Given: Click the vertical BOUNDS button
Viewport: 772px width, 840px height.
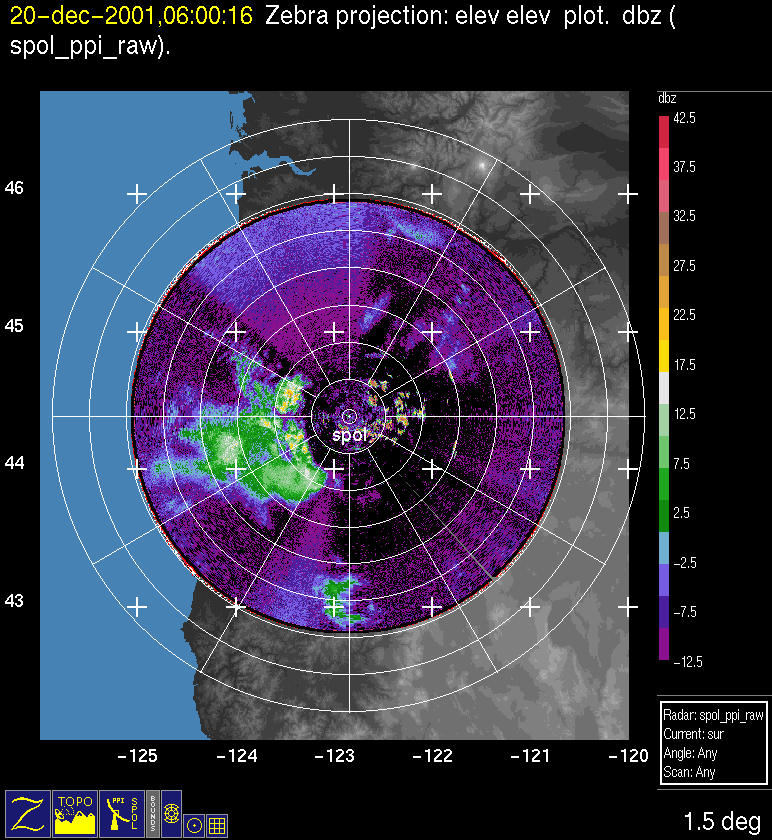Looking at the screenshot, I should pos(152,812).
